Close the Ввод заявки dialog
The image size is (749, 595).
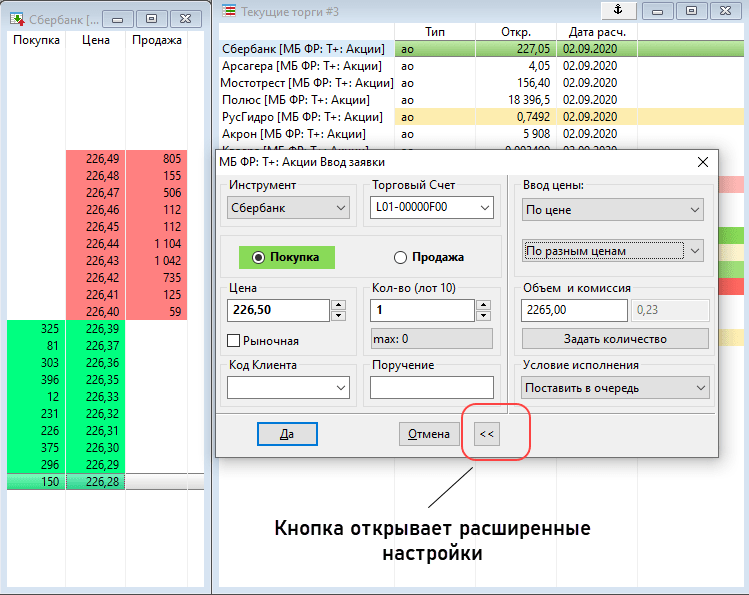tap(702, 162)
